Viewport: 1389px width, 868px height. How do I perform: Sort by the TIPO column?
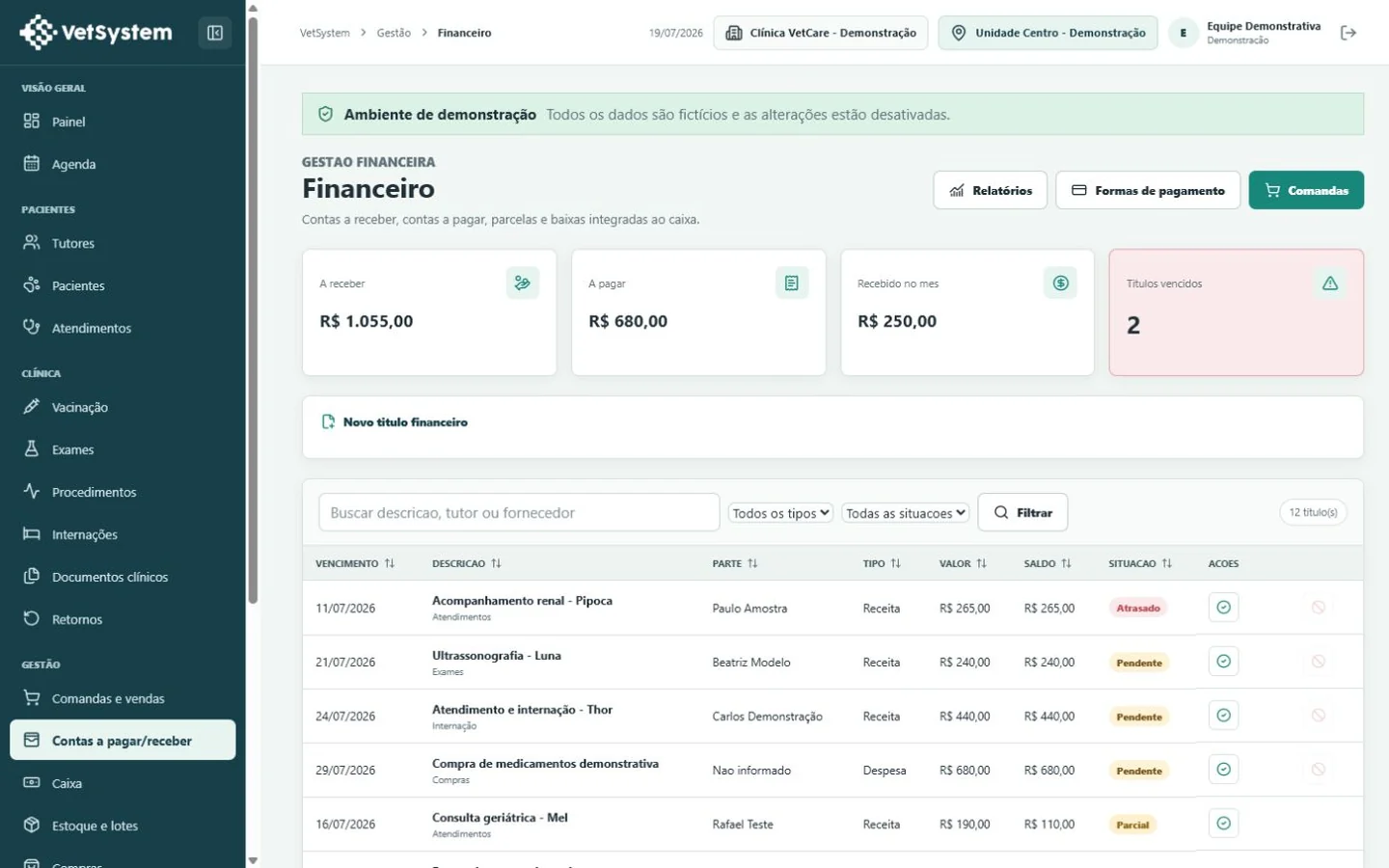882,563
